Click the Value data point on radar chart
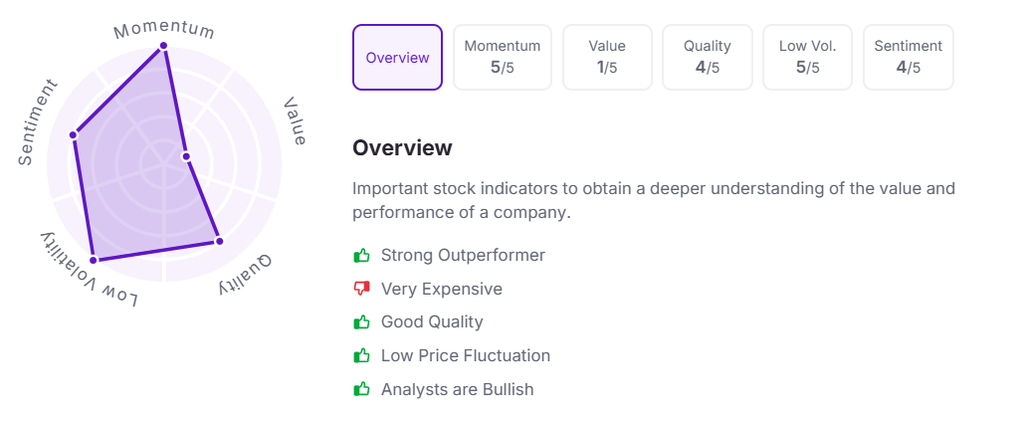Screen dimensions: 1024x431 (x=186, y=156)
